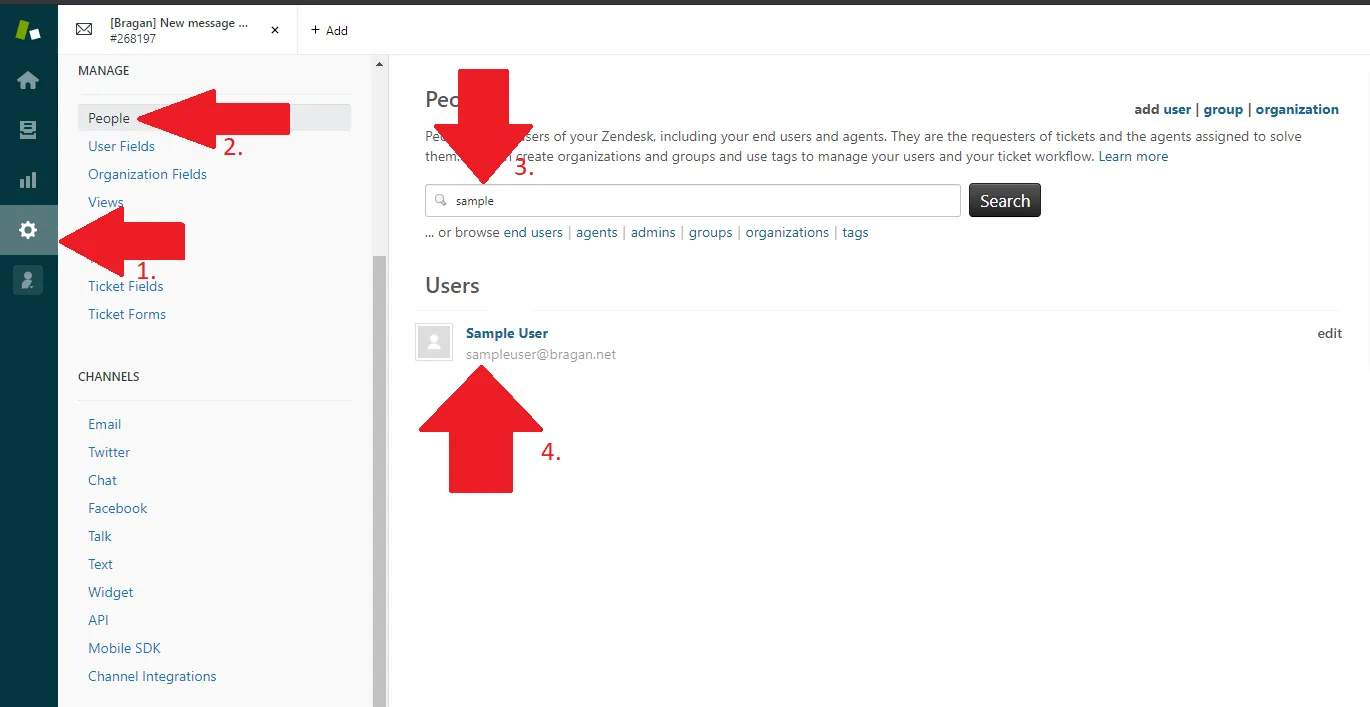
Task: Browse tags link
Action: pos(855,232)
